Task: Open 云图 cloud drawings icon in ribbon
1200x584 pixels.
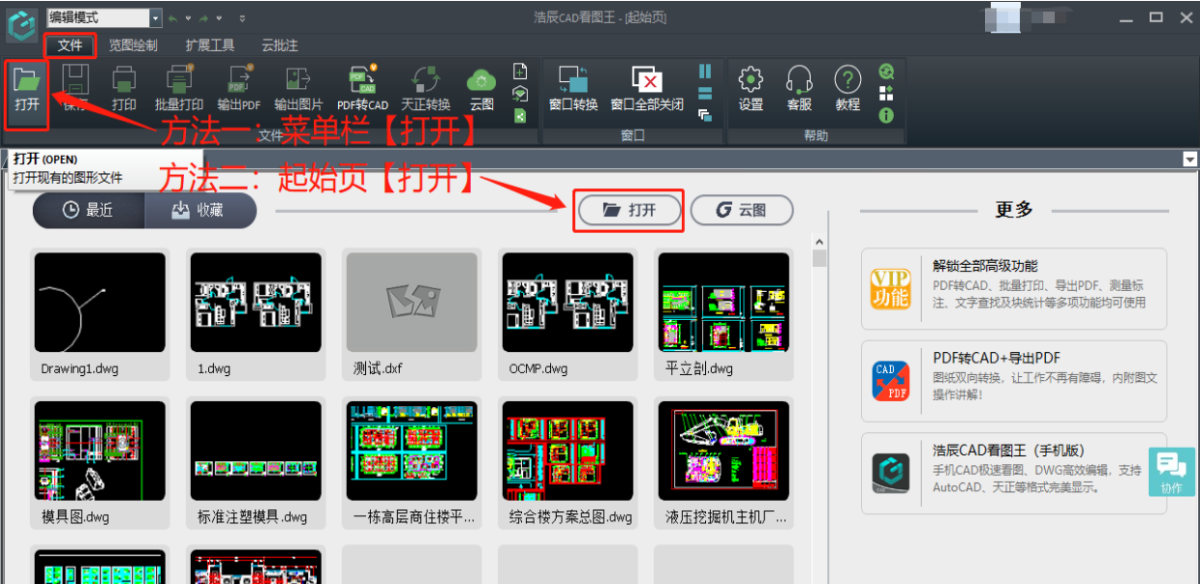Action: (482, 88)
